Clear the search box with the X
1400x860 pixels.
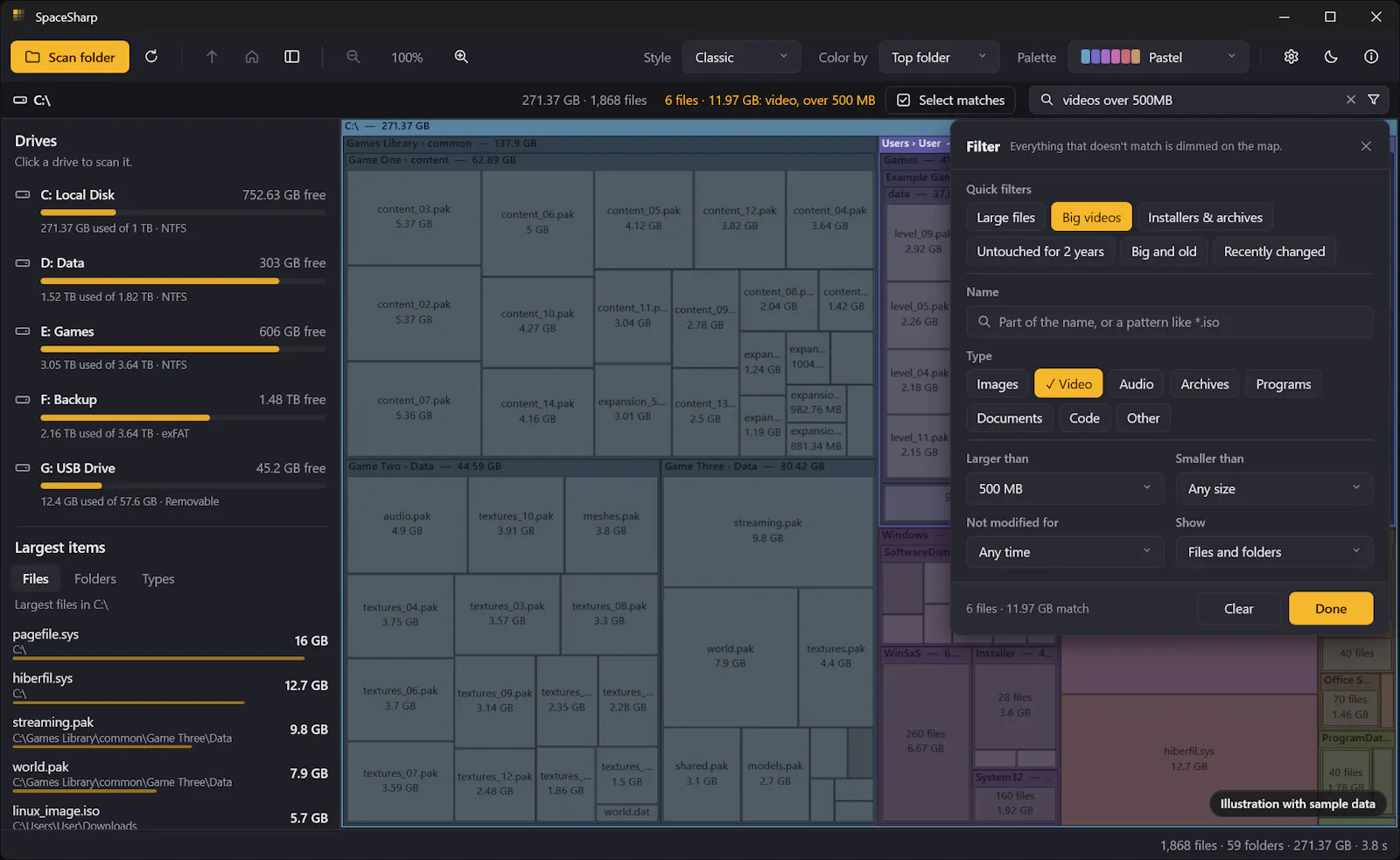(x=1351, y=100)
